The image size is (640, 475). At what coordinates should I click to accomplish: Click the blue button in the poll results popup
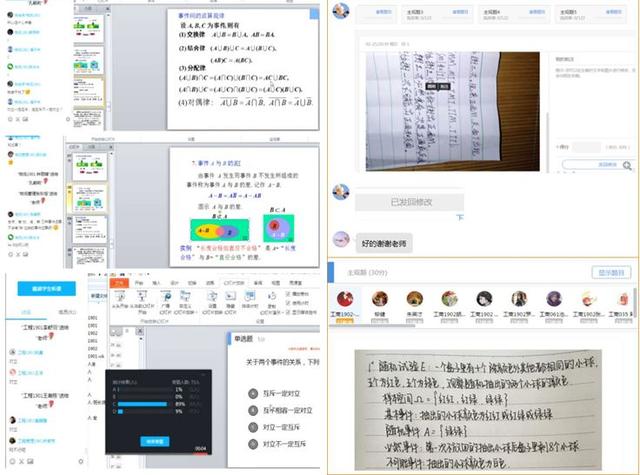click(153, 441)
